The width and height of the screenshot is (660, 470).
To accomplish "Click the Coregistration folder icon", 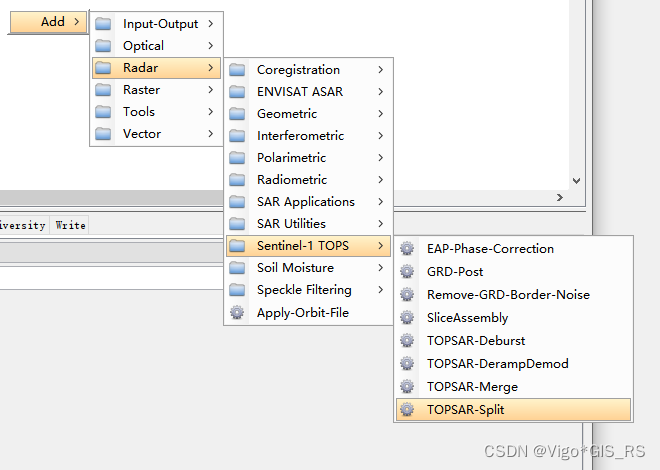I will click(x=237, y=69).
